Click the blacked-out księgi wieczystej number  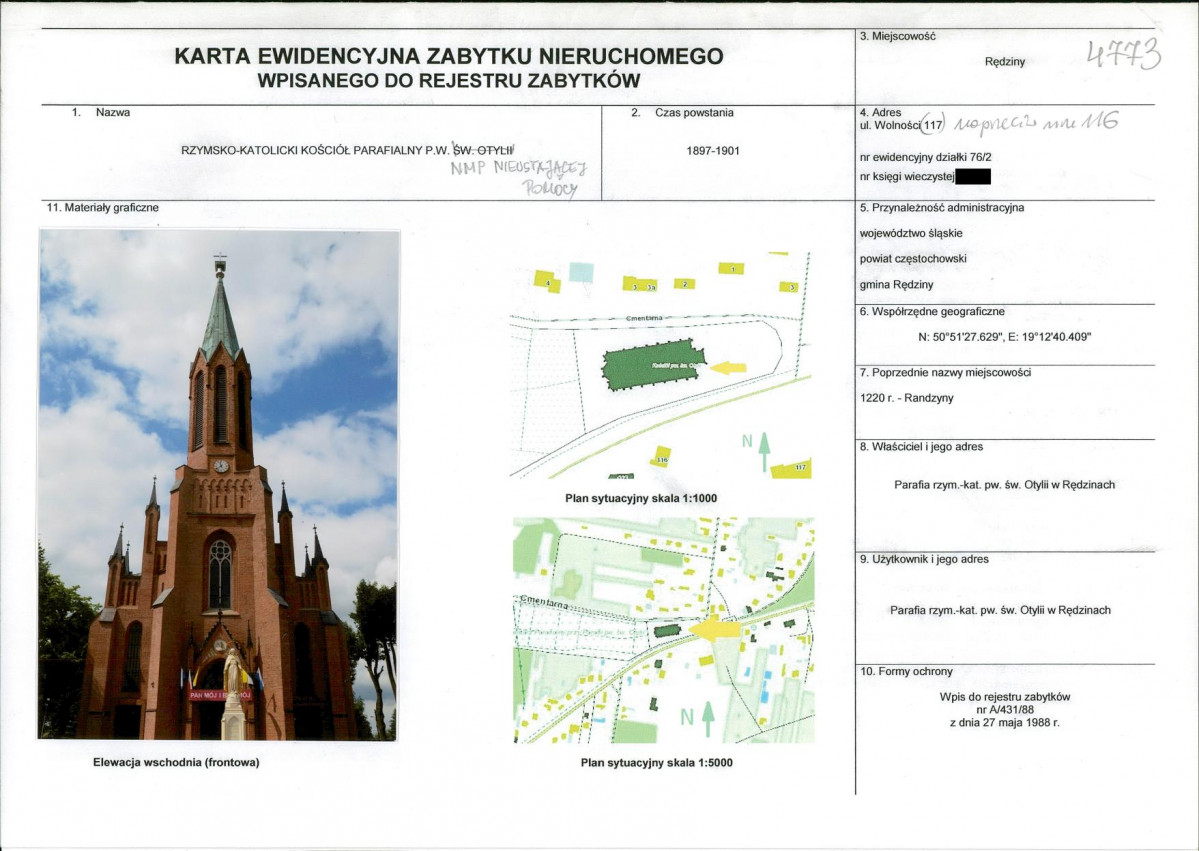pos(973,177)
